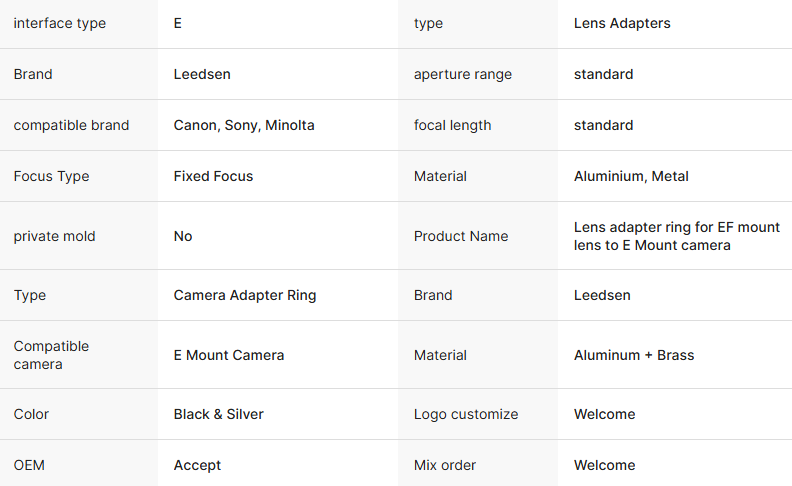Click the 'focal length' label

pyautogui.click(x=453, y=125)
